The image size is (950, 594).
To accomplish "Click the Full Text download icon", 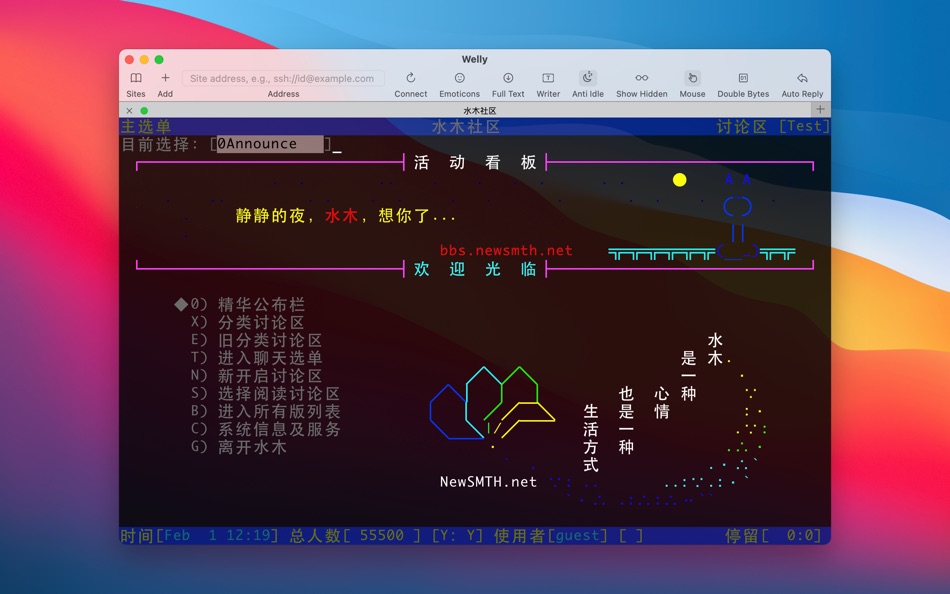I will (508, 78).
